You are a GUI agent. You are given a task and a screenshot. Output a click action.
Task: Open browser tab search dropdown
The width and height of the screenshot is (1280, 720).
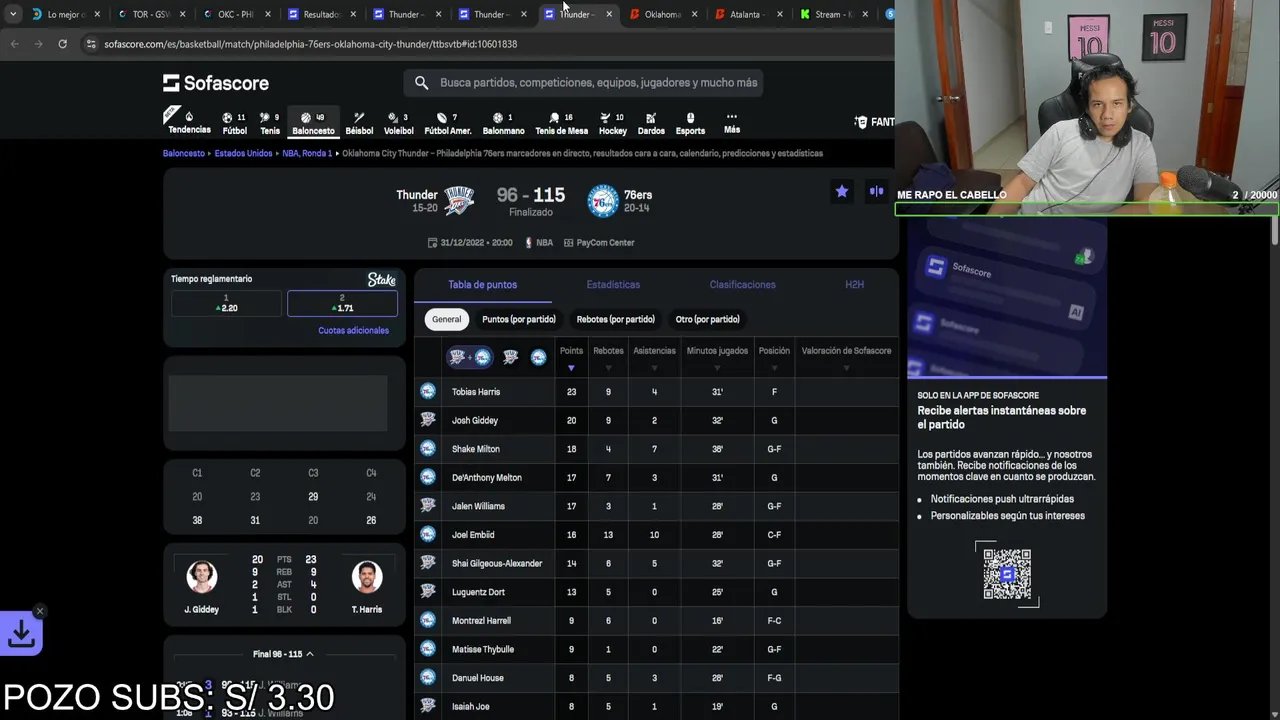point(12,14)
